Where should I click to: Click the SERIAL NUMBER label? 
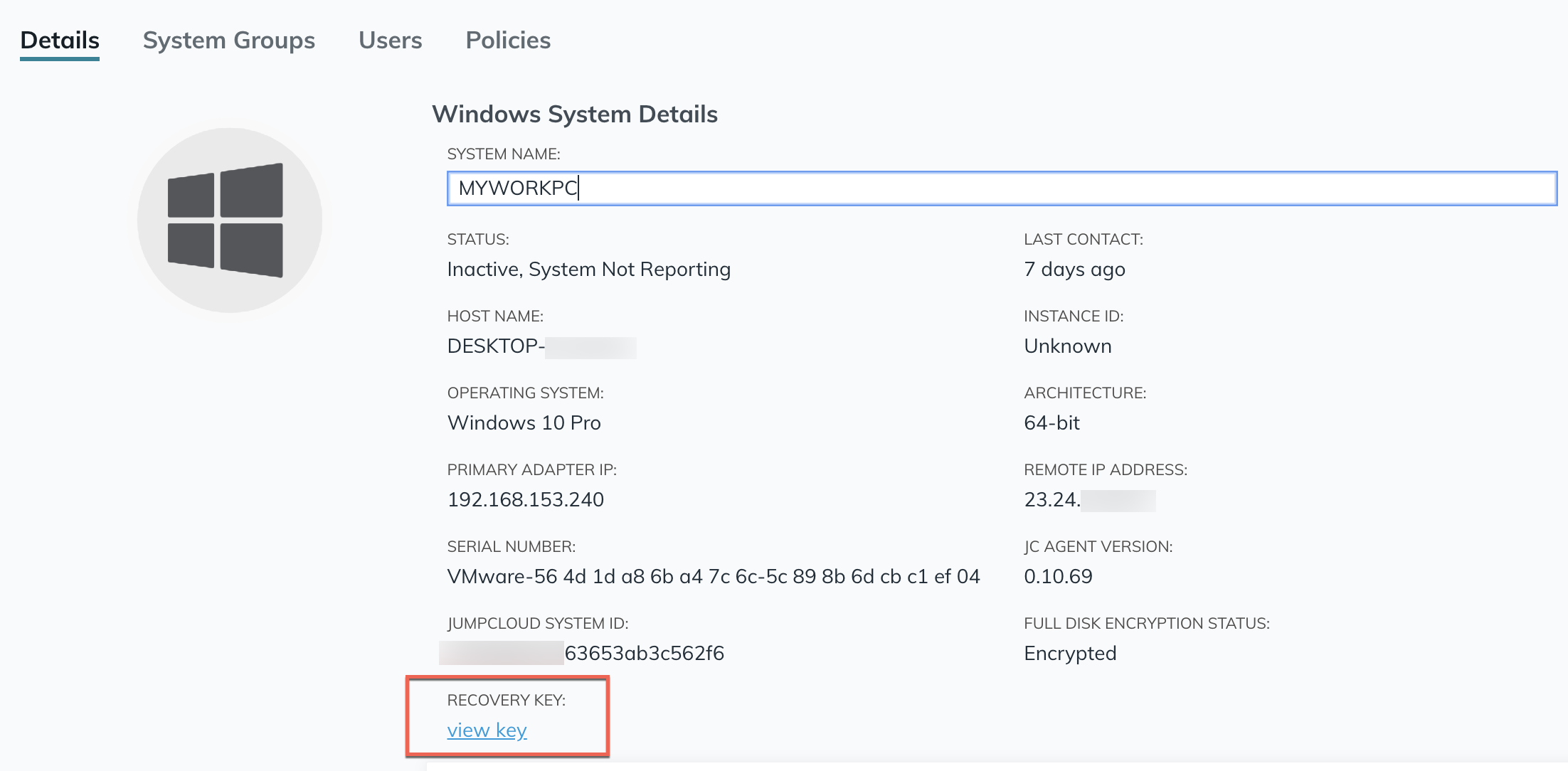(511, 547)
